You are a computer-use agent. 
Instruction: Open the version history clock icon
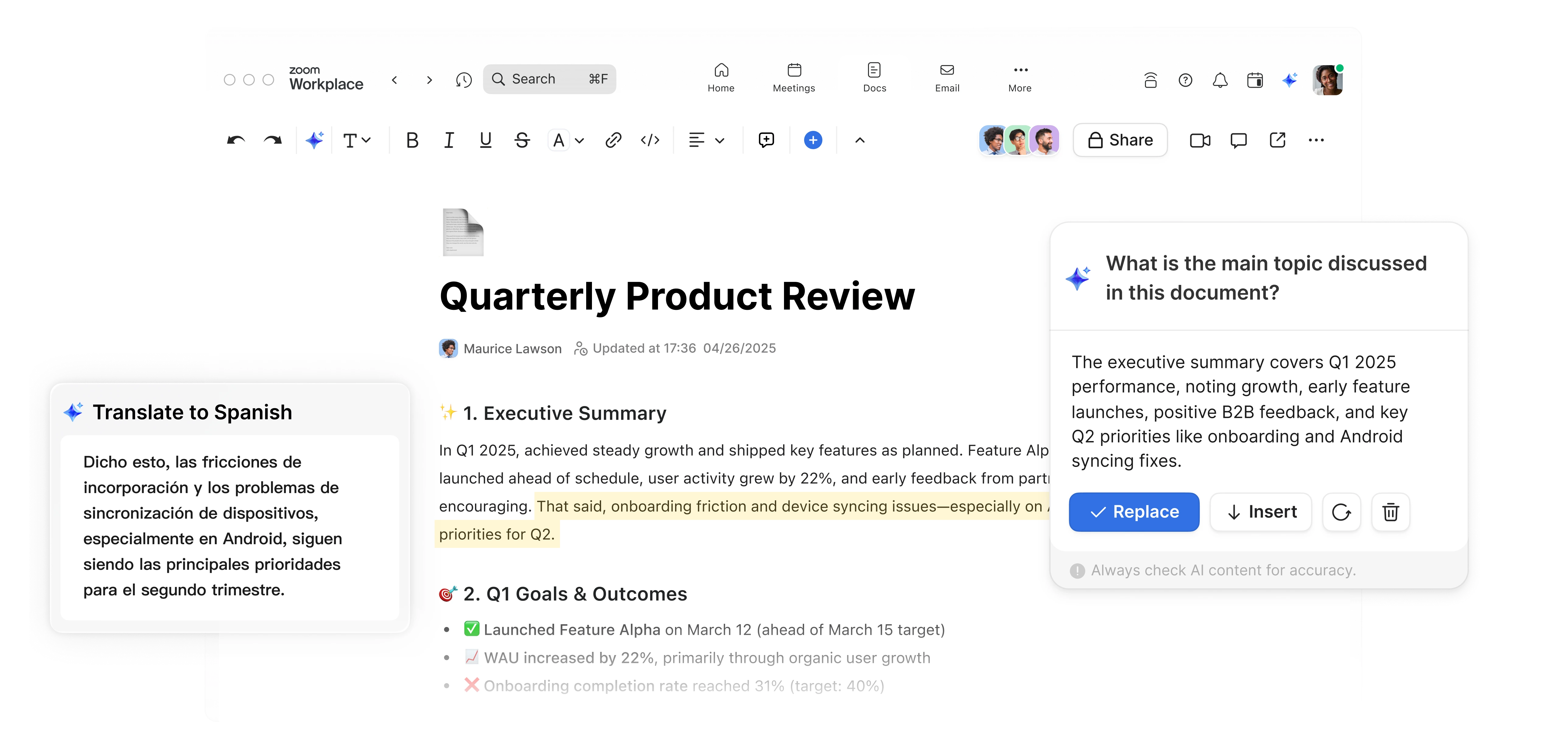point(464,80)
